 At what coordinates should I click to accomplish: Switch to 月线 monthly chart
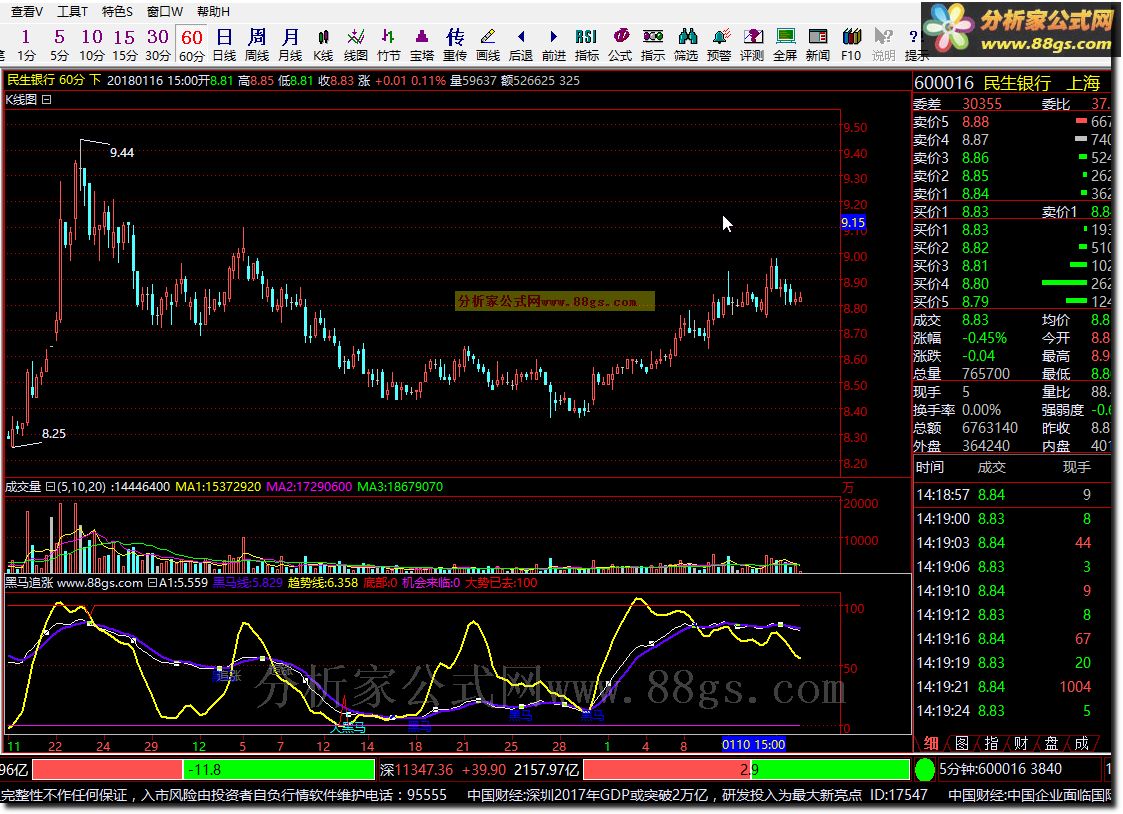coord(290,44)
